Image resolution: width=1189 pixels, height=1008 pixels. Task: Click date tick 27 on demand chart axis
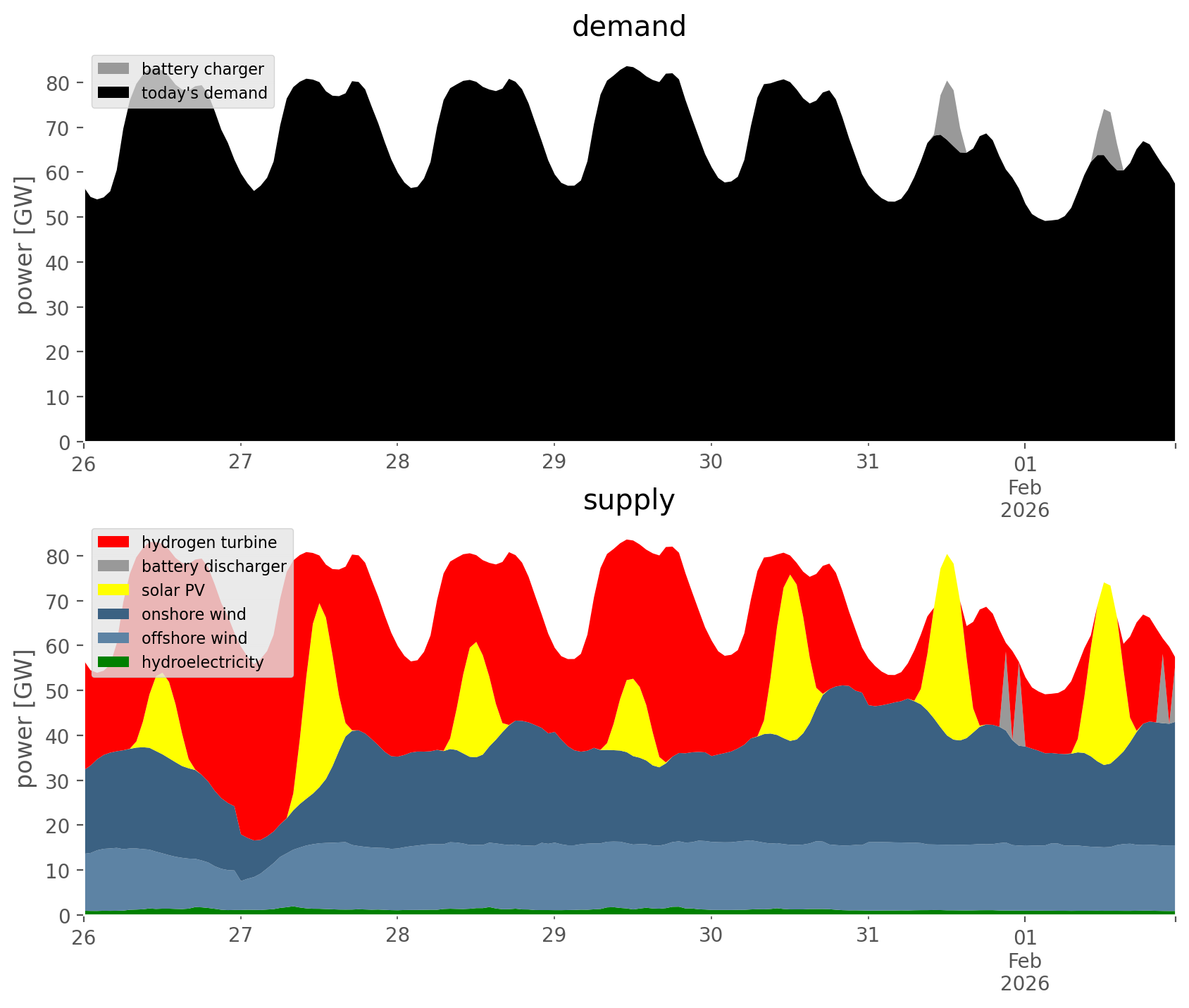(x=241, y=463)
